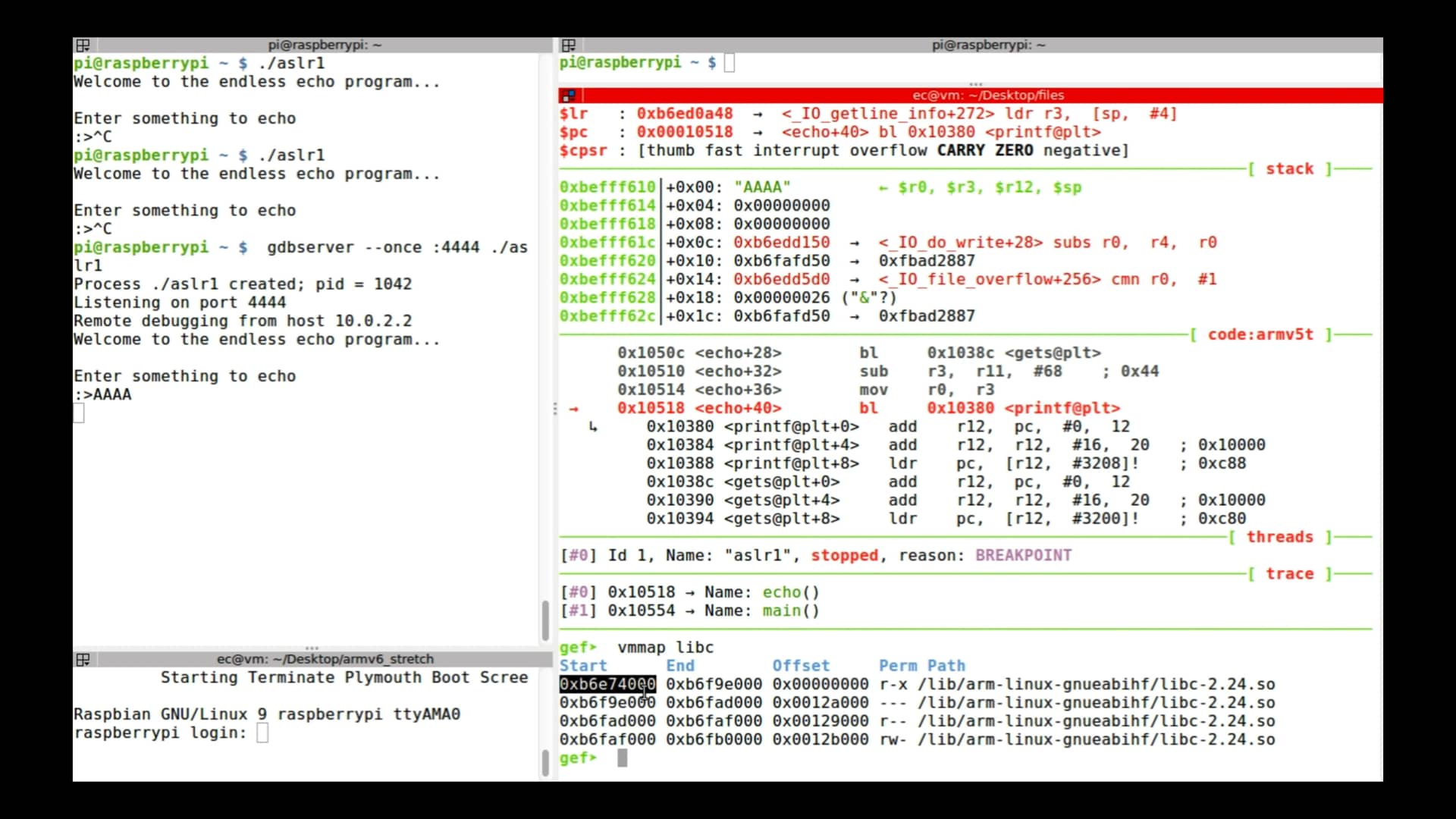The height and width of the screenshot is (819, 1456).
Task: Click highlighted libc start address 0xb6e74000
Action: click(x=607, y=685)
